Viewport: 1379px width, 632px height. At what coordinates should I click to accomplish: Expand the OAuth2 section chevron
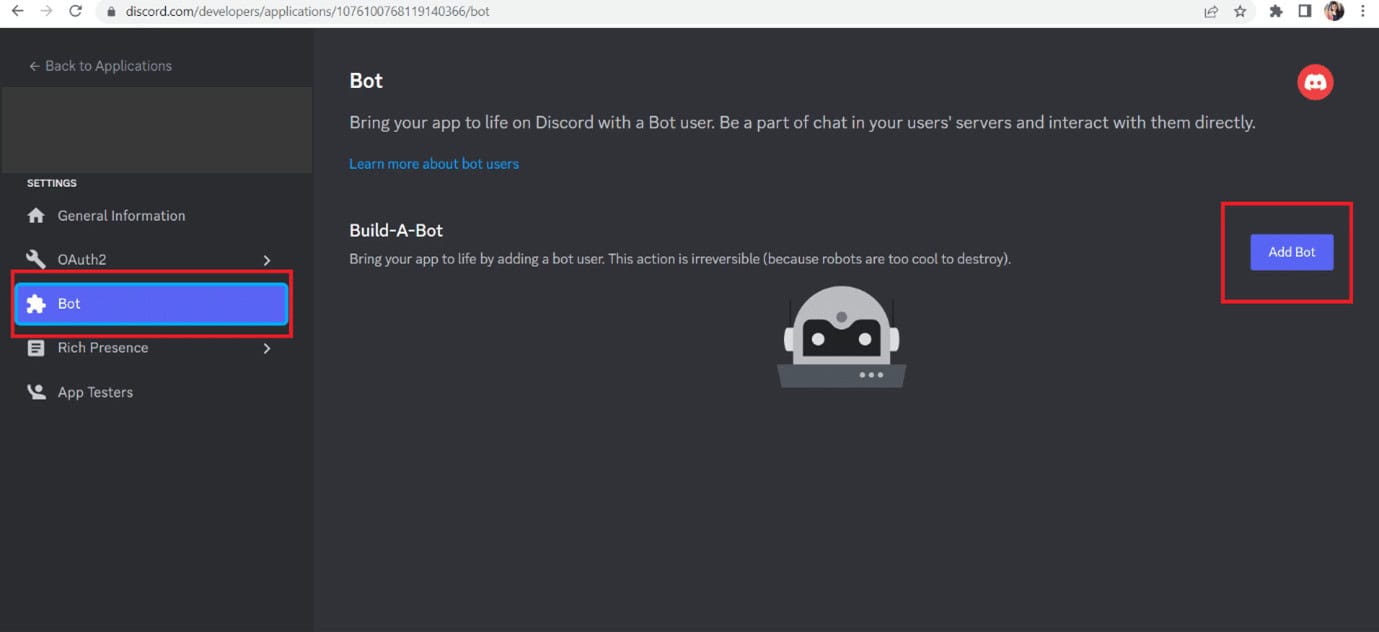[x=267, y=259]
